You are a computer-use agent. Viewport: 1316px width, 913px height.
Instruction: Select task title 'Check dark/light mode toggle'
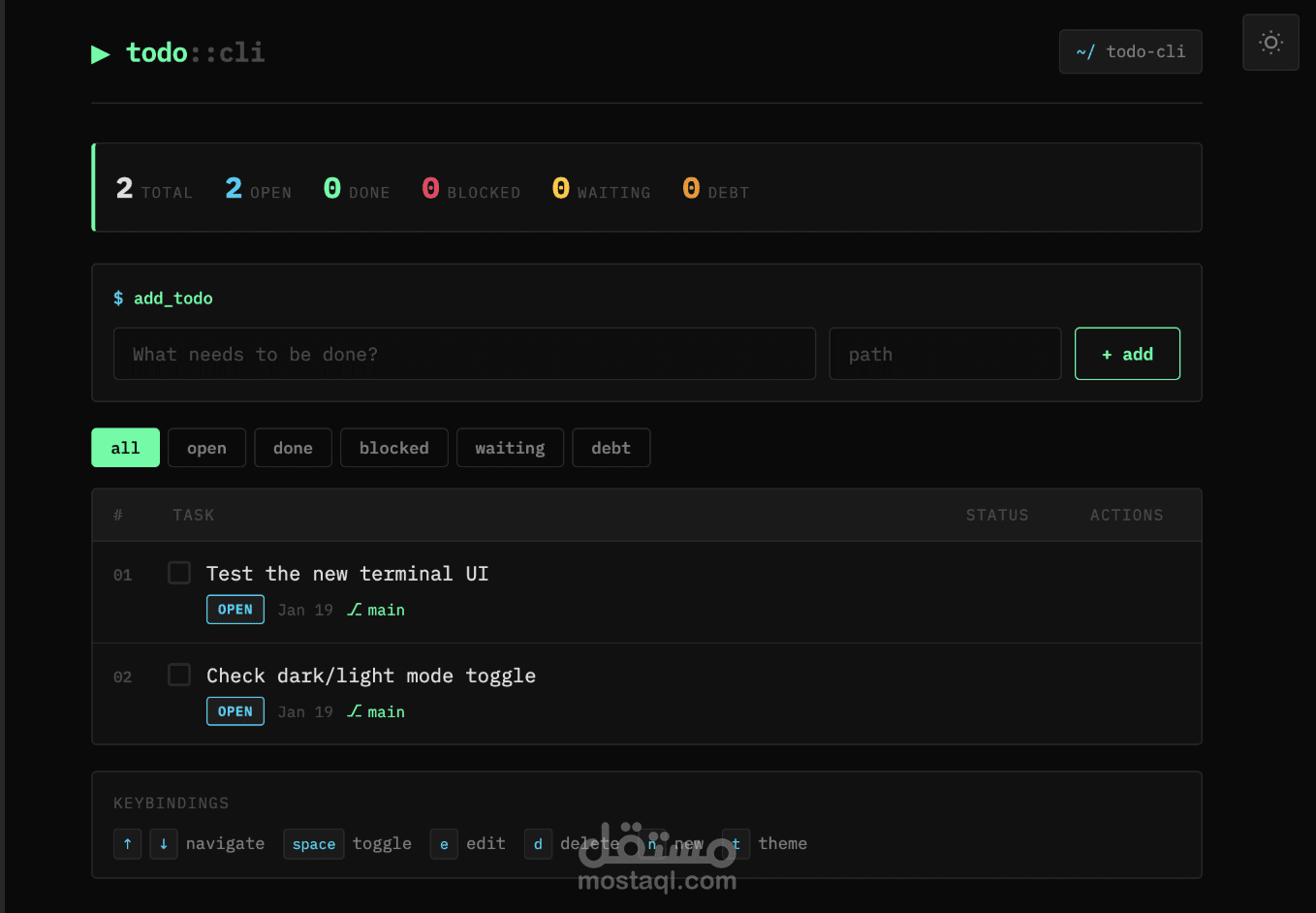coord(371,676)
